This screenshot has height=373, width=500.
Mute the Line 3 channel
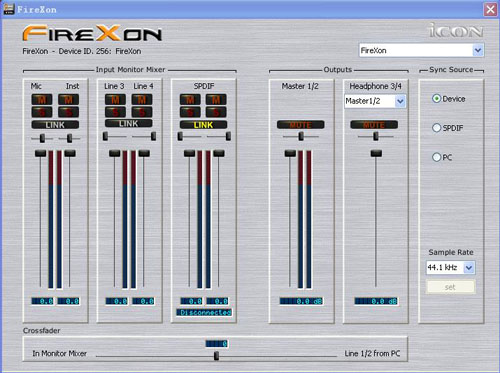click(x=115, y=99)
